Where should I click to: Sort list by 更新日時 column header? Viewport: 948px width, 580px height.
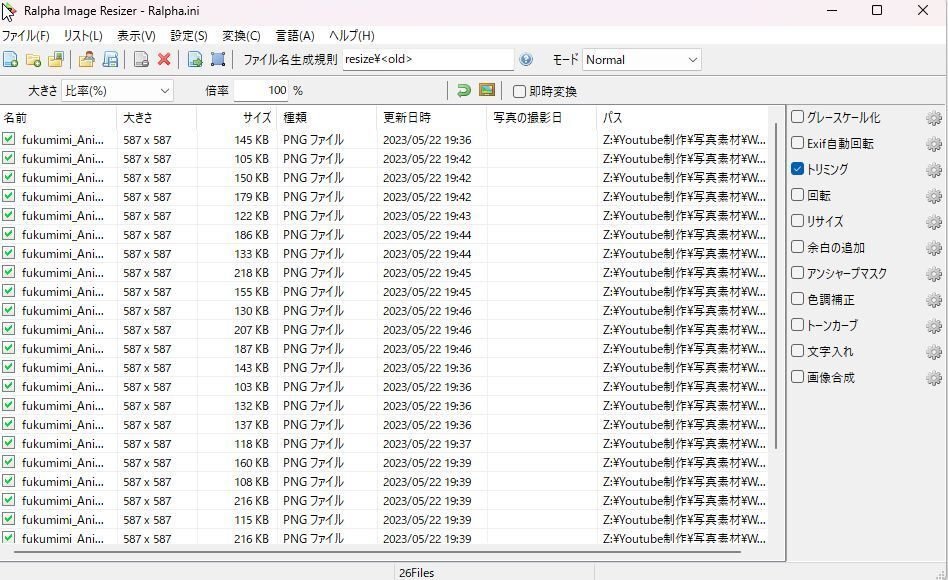[432, 117]
